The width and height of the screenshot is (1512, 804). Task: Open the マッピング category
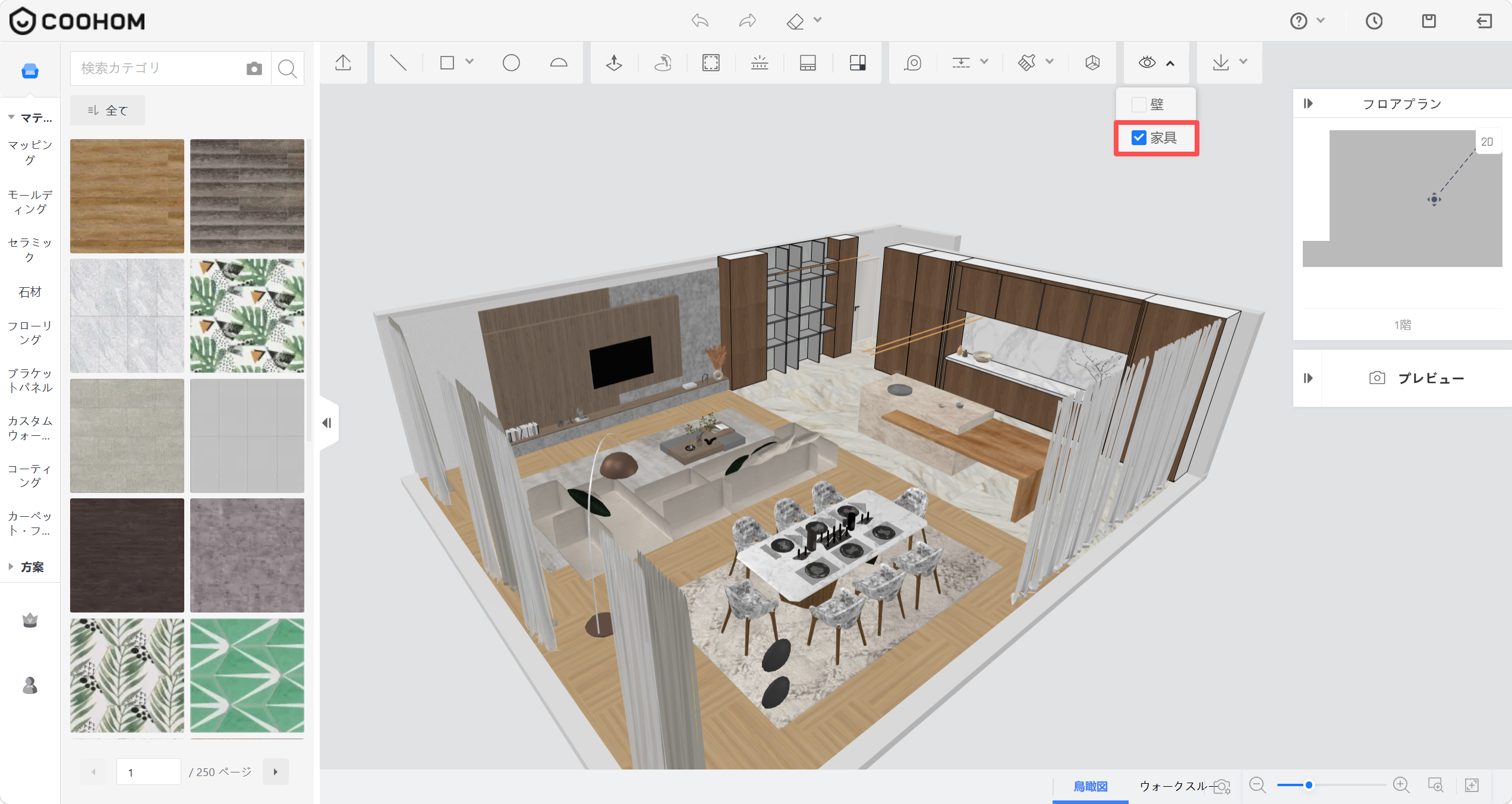coord(30,152)
